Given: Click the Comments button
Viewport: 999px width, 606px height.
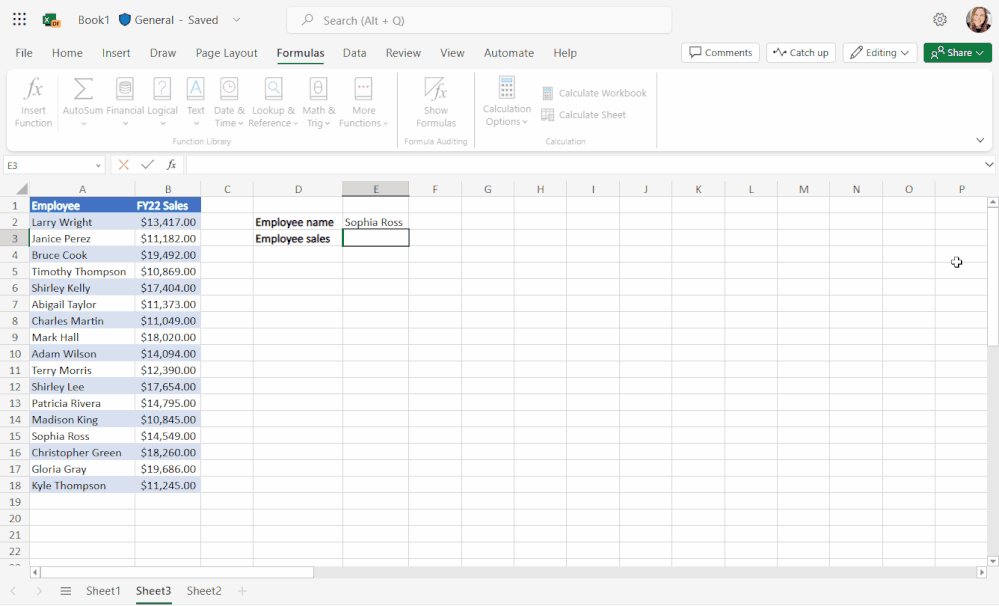Looking at the screenshot, I should point(720,52).
